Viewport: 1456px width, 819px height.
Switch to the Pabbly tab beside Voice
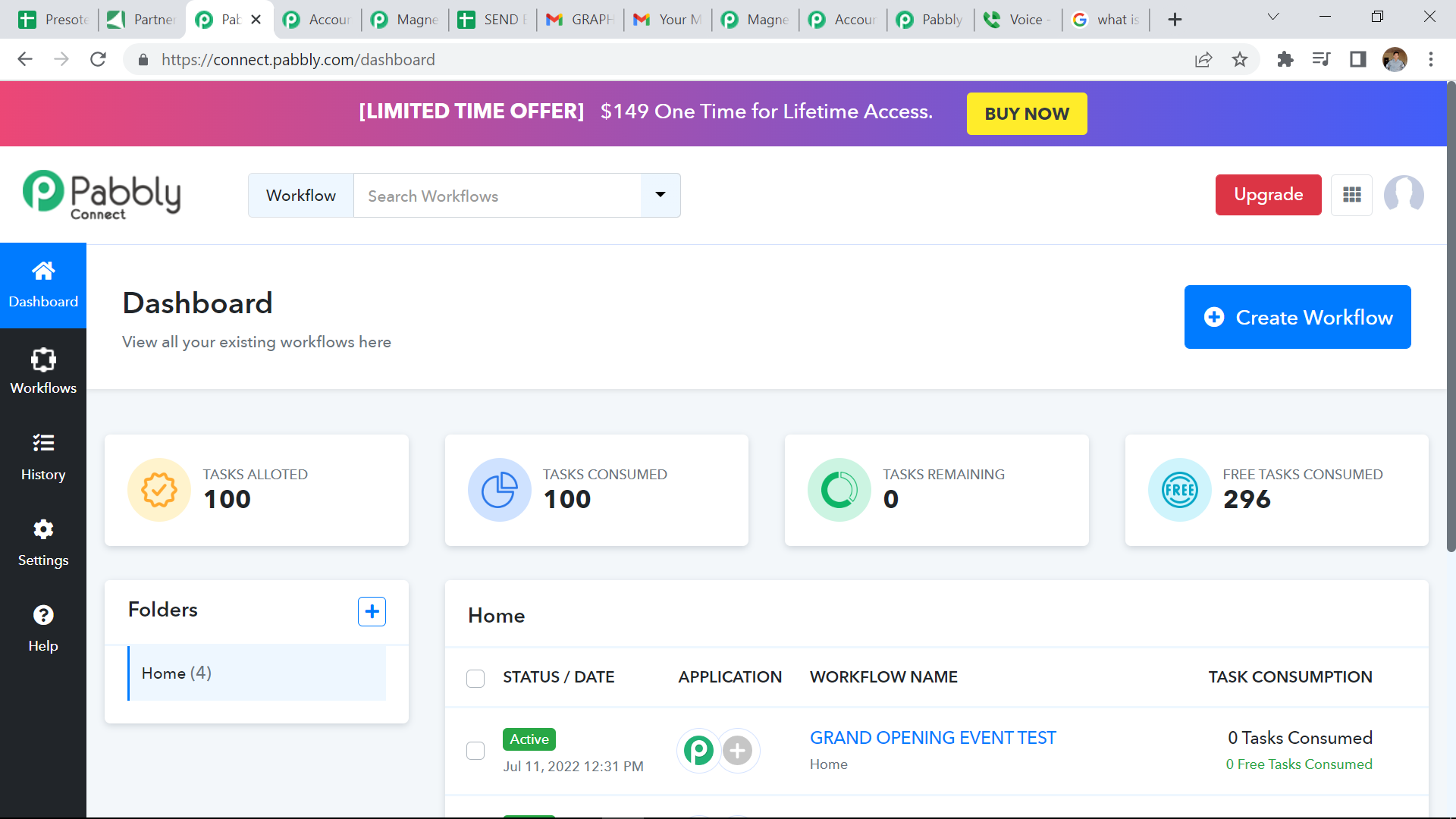930,19
